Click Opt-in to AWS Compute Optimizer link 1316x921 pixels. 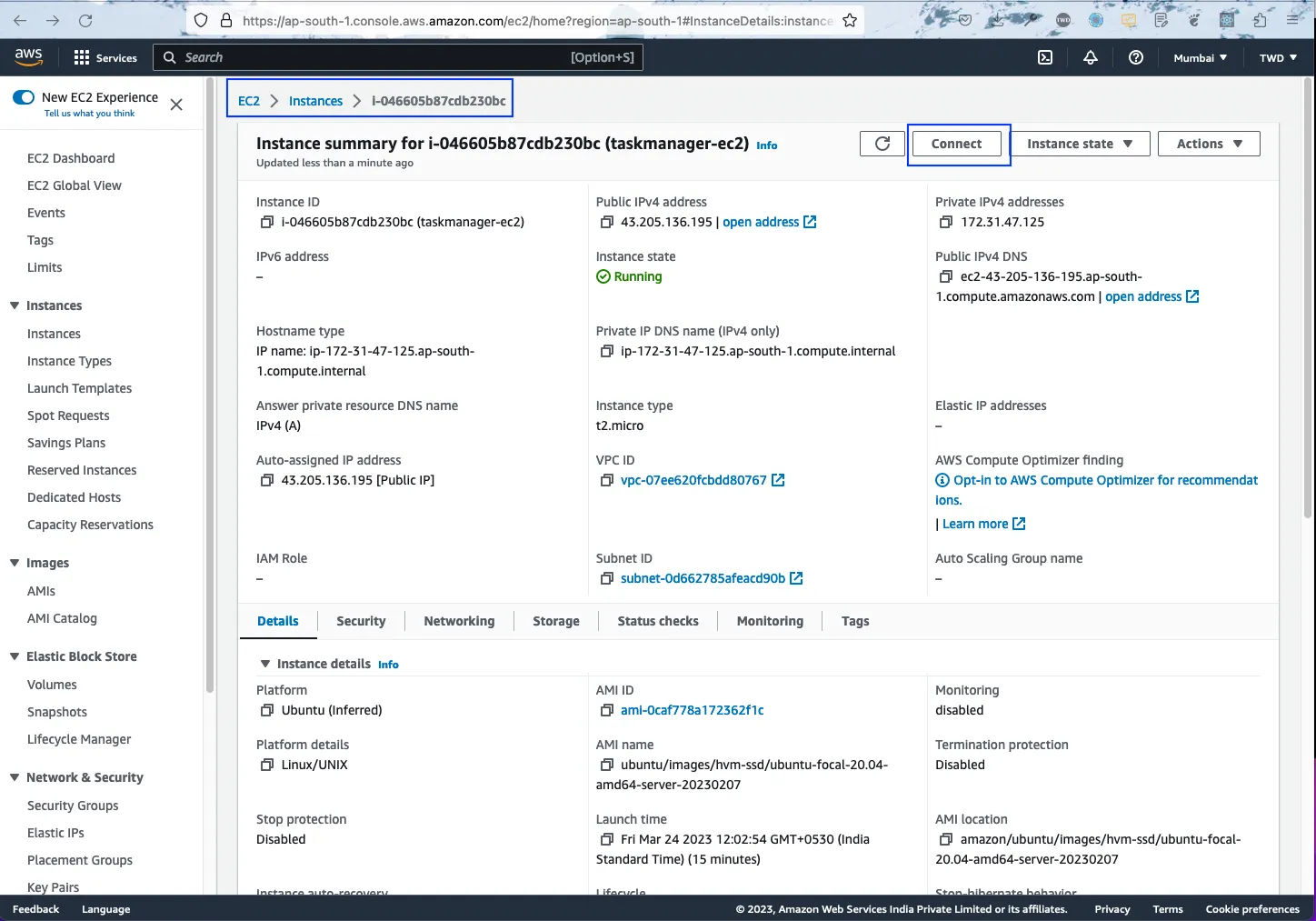click(1097, 489)
